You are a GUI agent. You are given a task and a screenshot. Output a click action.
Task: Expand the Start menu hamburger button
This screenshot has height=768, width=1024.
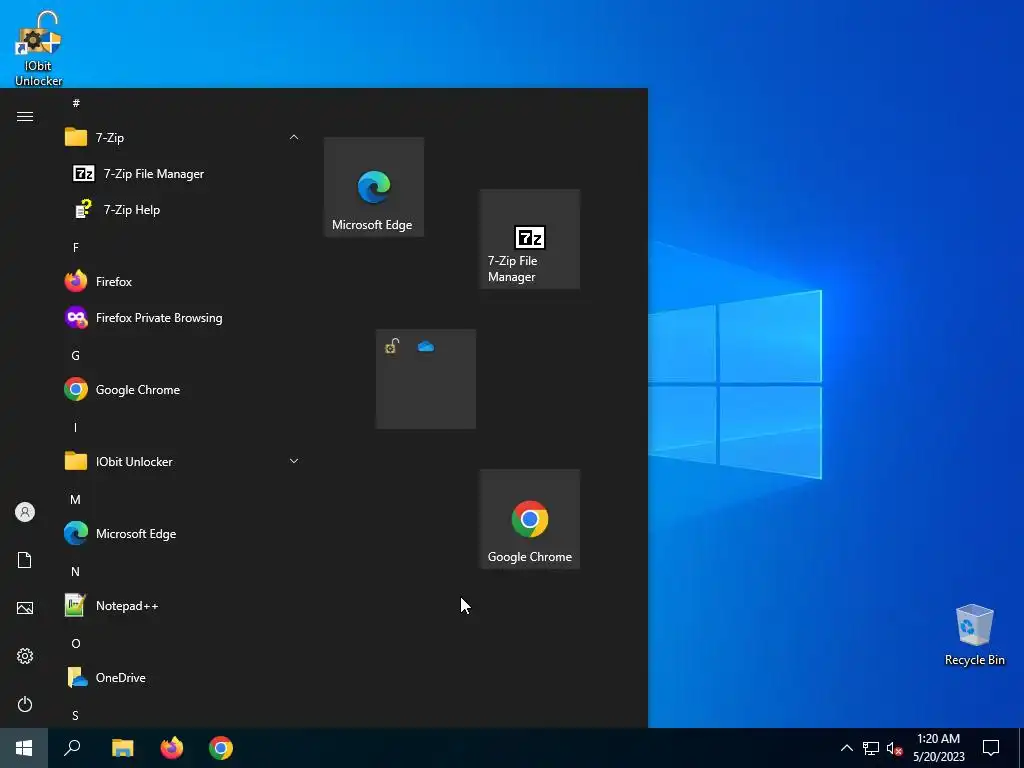(25, 116)
